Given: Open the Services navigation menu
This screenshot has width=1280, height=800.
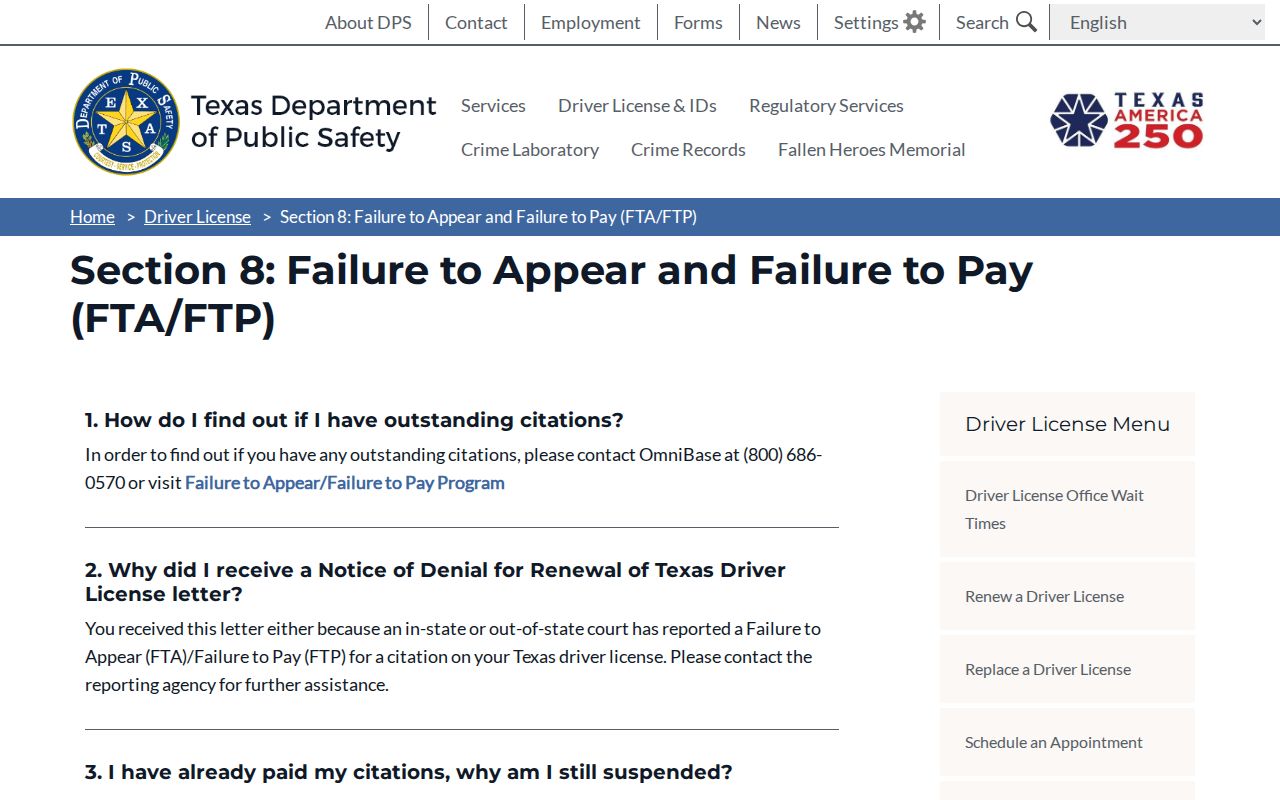Looking at the screenshot, I should tap(493, 105).
